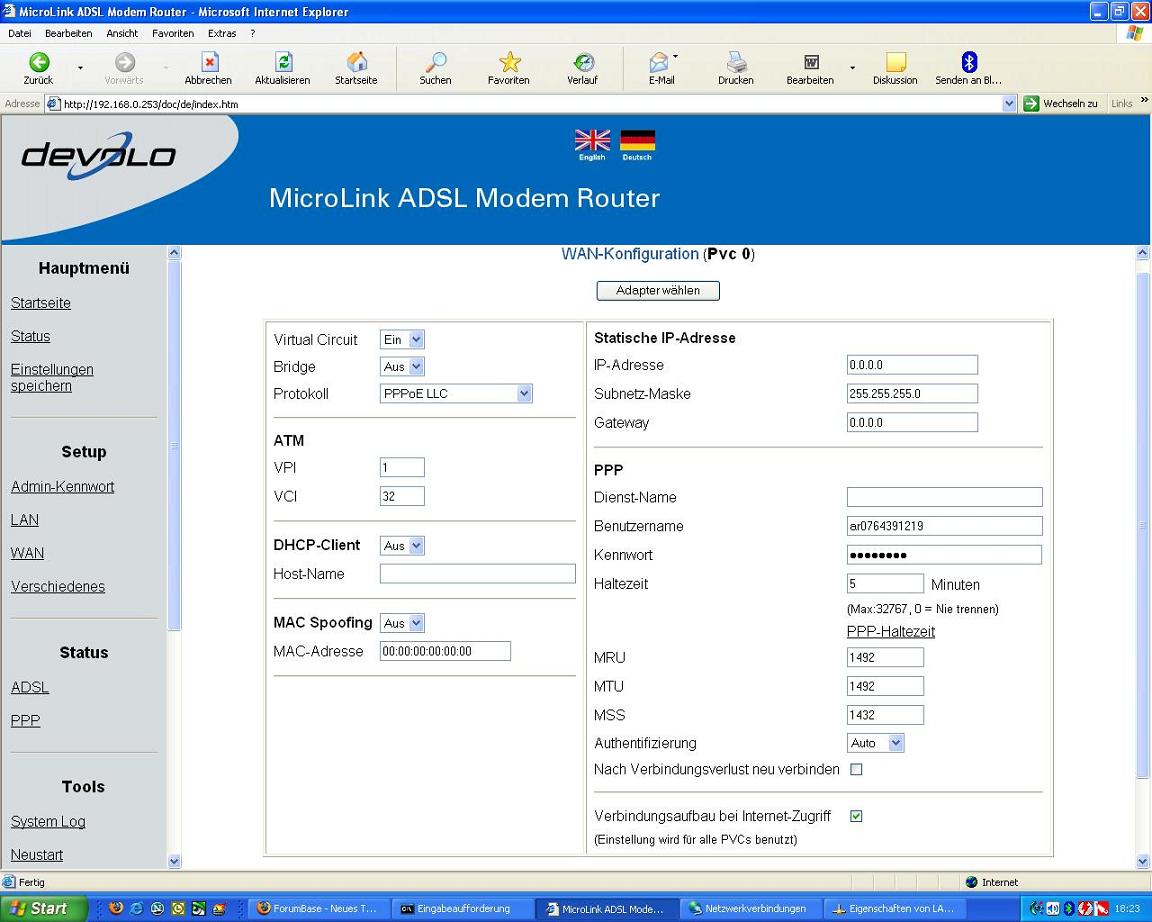Click the Host-Name input field
This screenshot has height=922, width=1152.
pos(478,574)
